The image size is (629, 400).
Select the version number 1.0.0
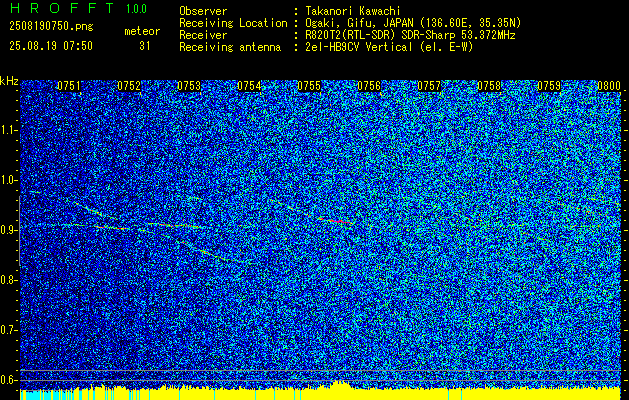tap(136, 8)
